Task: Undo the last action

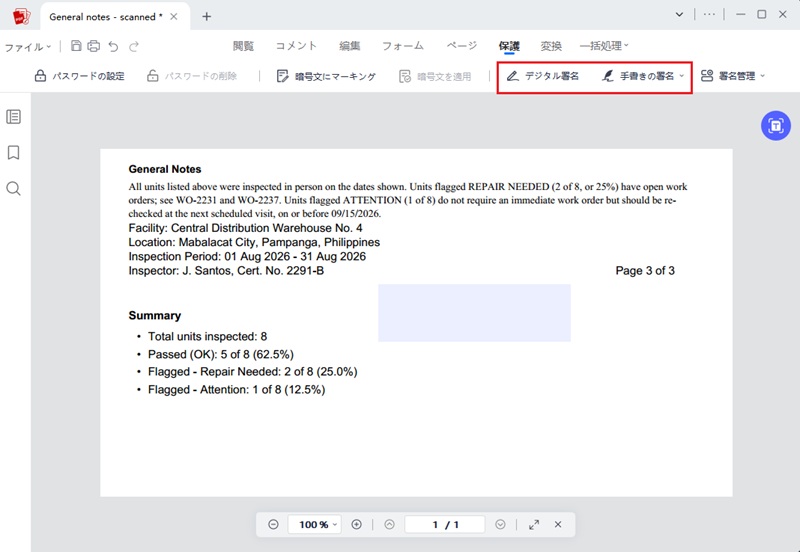Action: click(x=113, y=46)
